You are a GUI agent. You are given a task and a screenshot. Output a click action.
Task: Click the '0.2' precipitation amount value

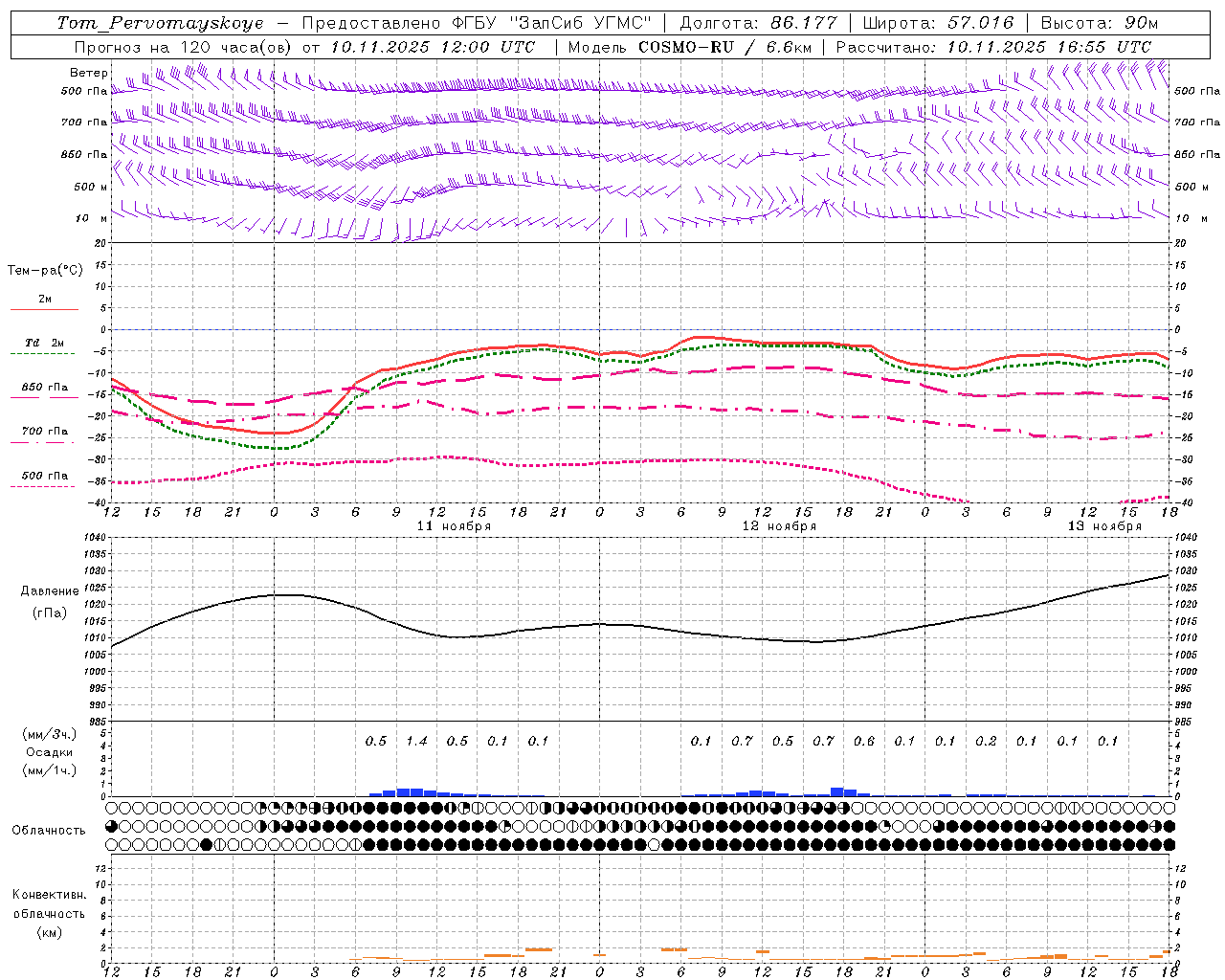(x=986, y=741)
